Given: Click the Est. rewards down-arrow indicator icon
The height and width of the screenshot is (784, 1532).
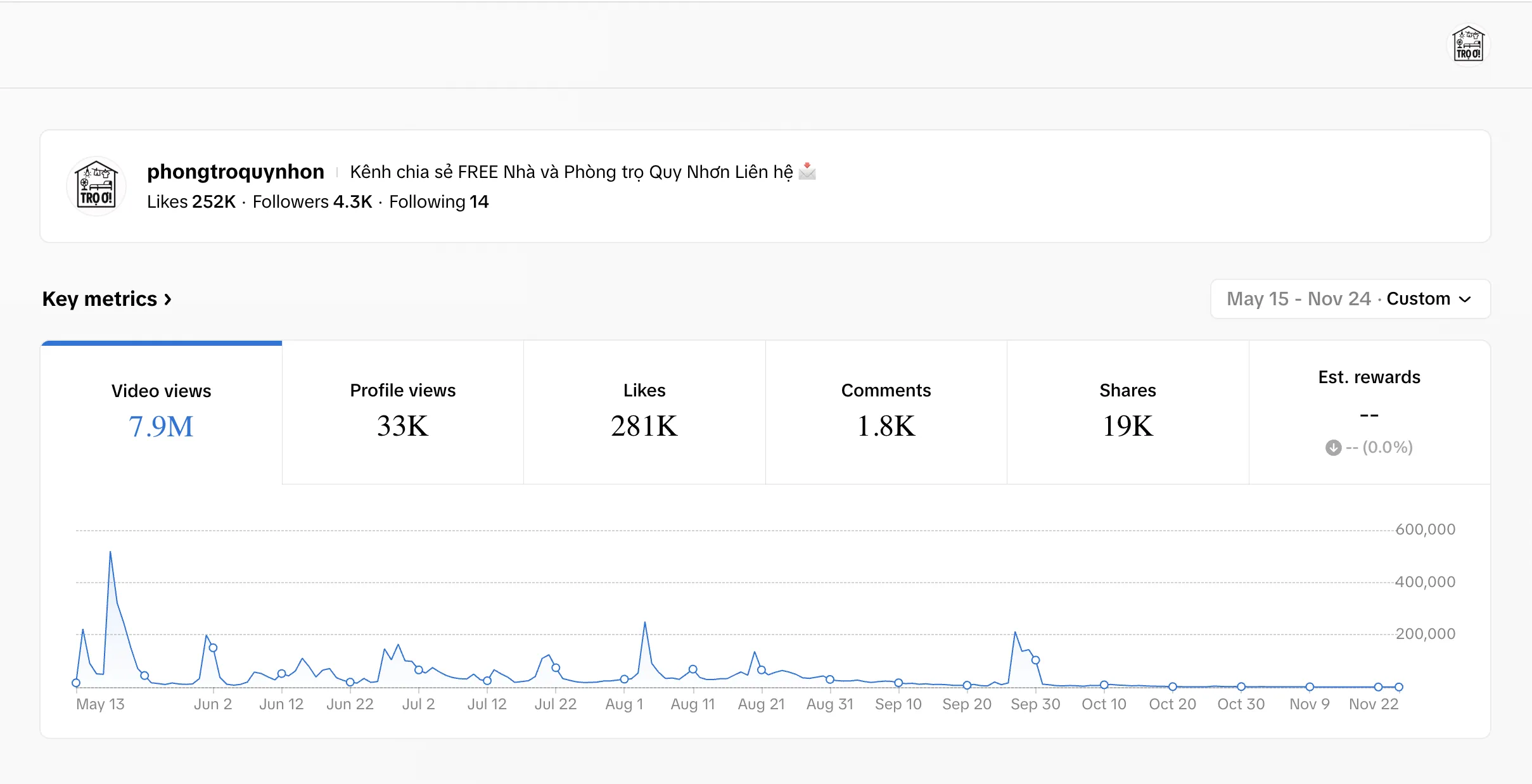Looking at the screenshot, I should [x=1333, y=448].
